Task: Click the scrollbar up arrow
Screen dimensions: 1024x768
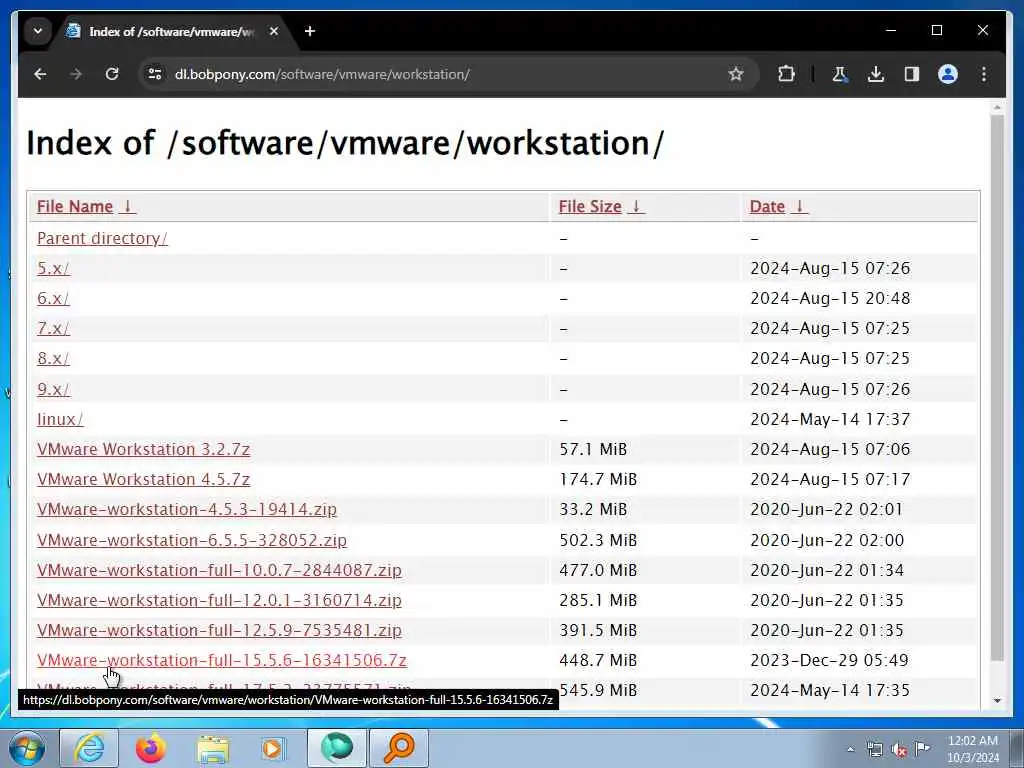Action: click(x=997, y=107)
